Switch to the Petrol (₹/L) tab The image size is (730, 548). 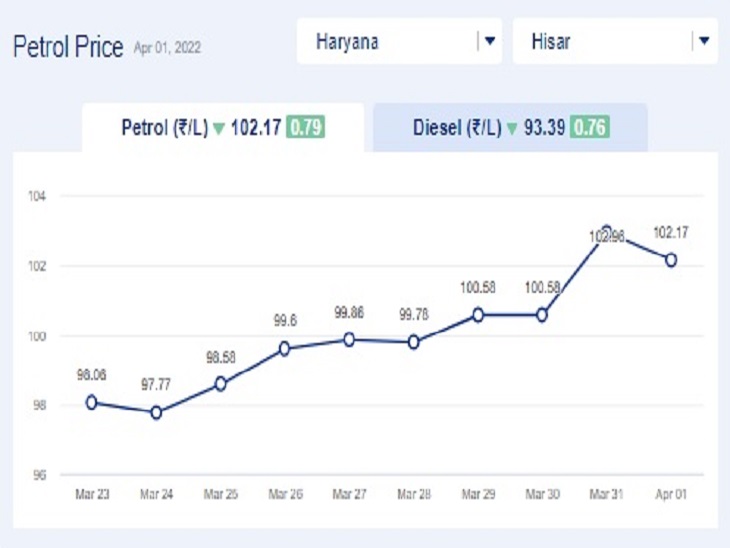(222, 128)
